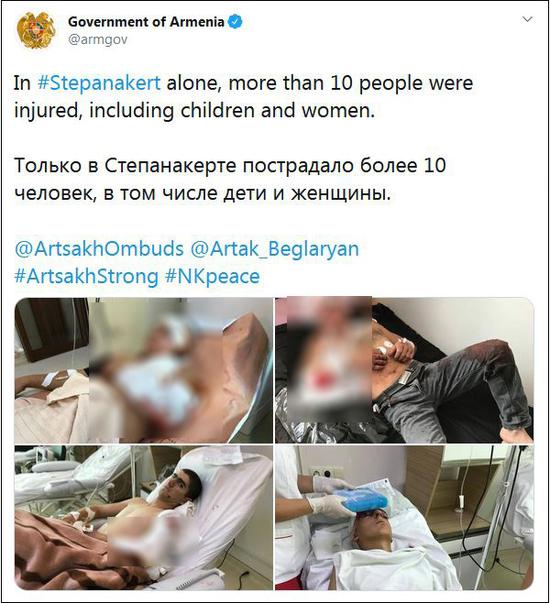Click the wooden cabinet in top-left photo
Viewport: 550px width, 603px height.
(x=52, y=329)
